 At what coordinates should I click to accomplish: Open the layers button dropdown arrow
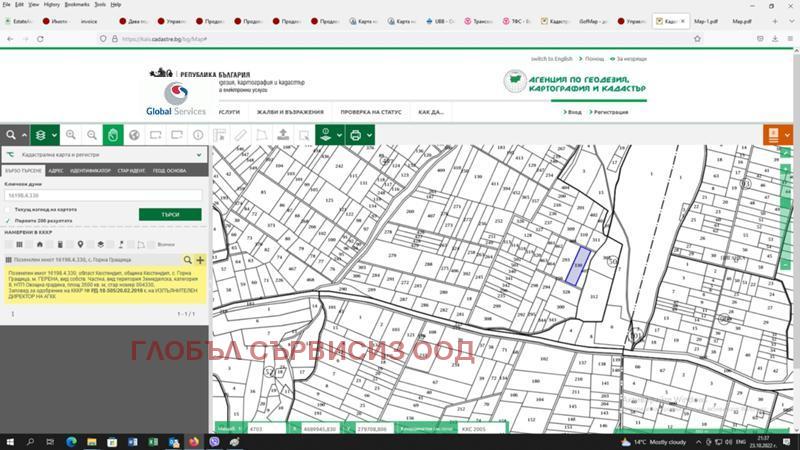[54, 135]
